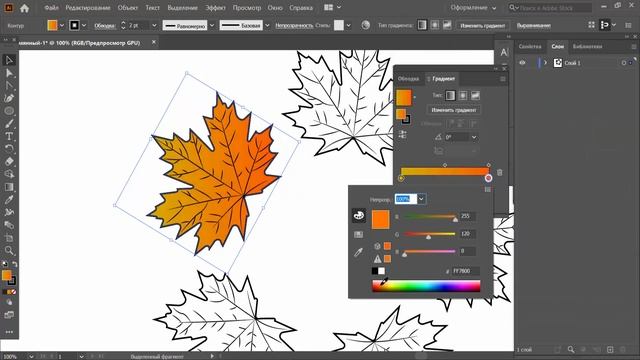
Task: Click the recolor artwork globe icon
Action: click(366, 25)
